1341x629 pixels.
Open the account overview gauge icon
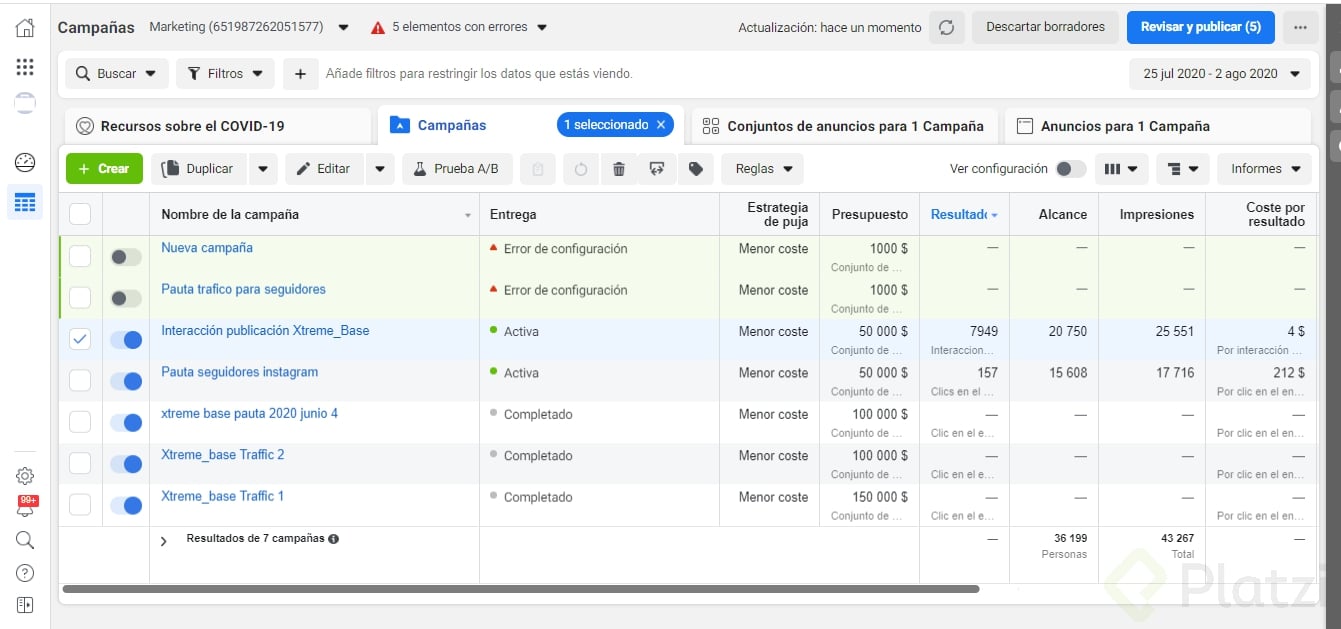pyautogui.click(x=25, y=162)
